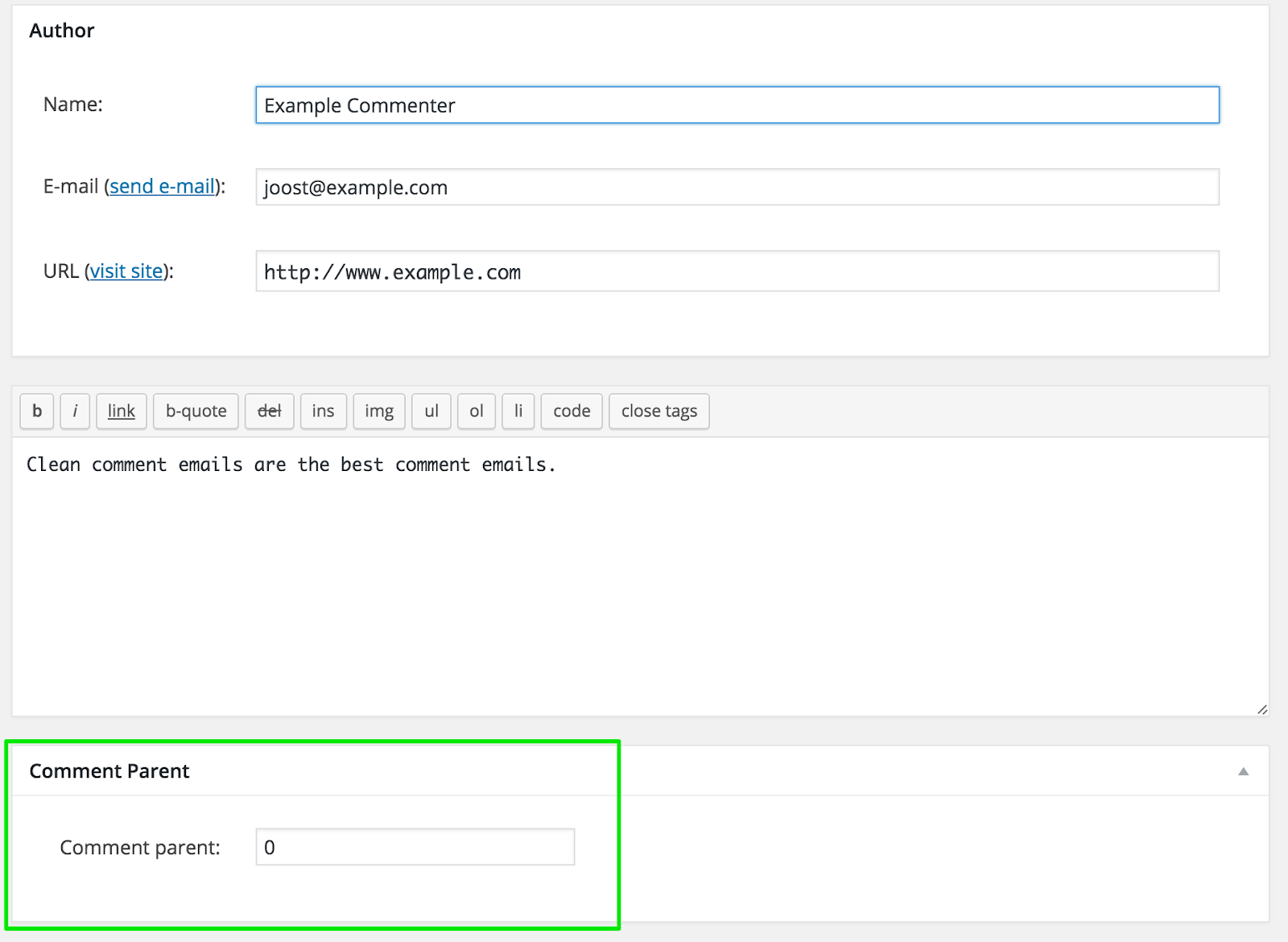The image size is (1288, 942).
Task: Open the send e-mail link
Action: coord(163,187)
